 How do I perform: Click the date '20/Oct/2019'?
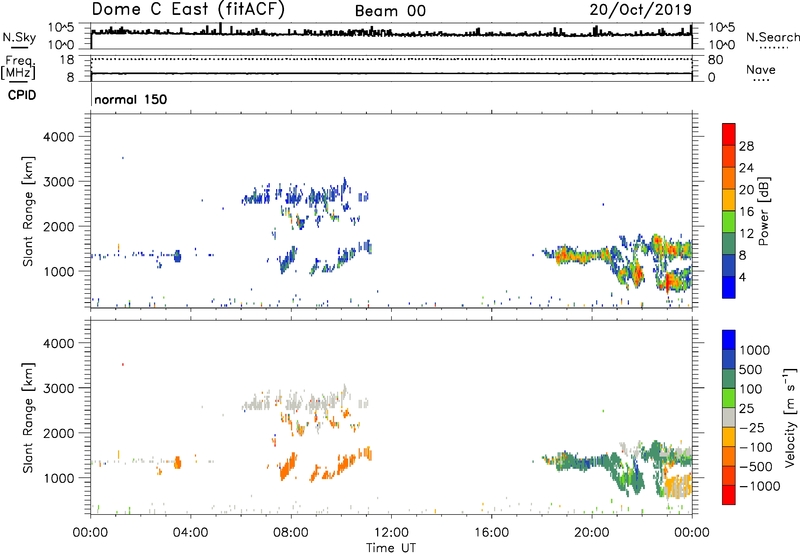641,10
